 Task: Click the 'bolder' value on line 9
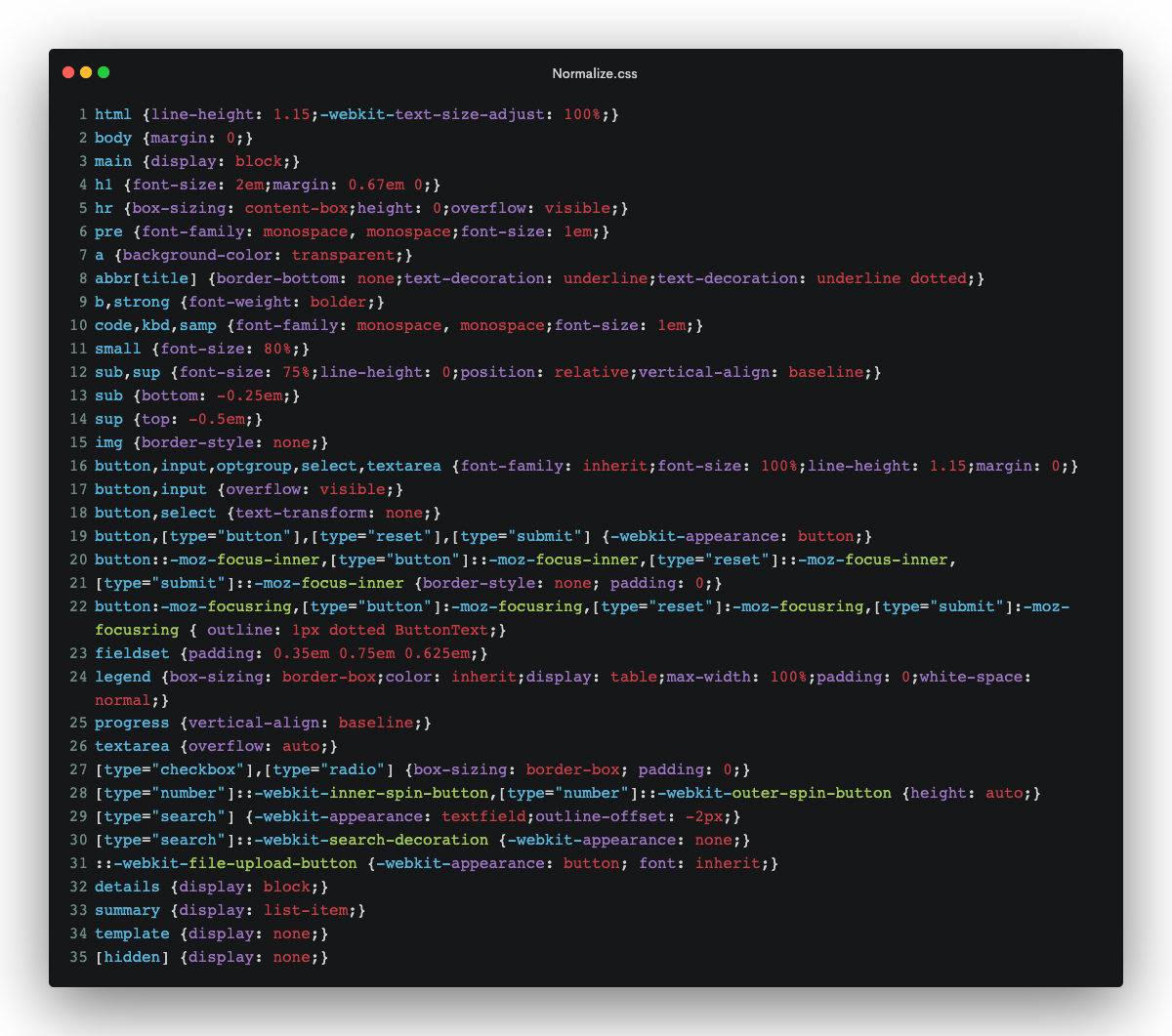[x=339, y=302]
